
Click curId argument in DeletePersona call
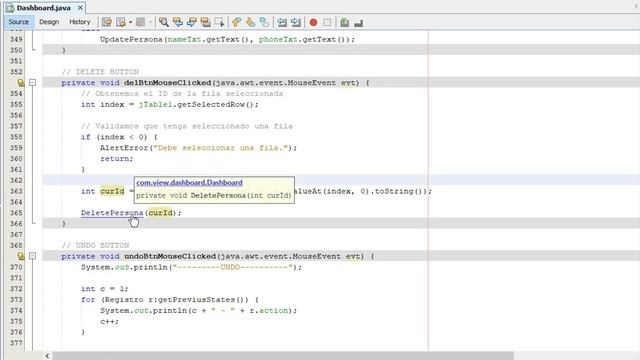160,213
